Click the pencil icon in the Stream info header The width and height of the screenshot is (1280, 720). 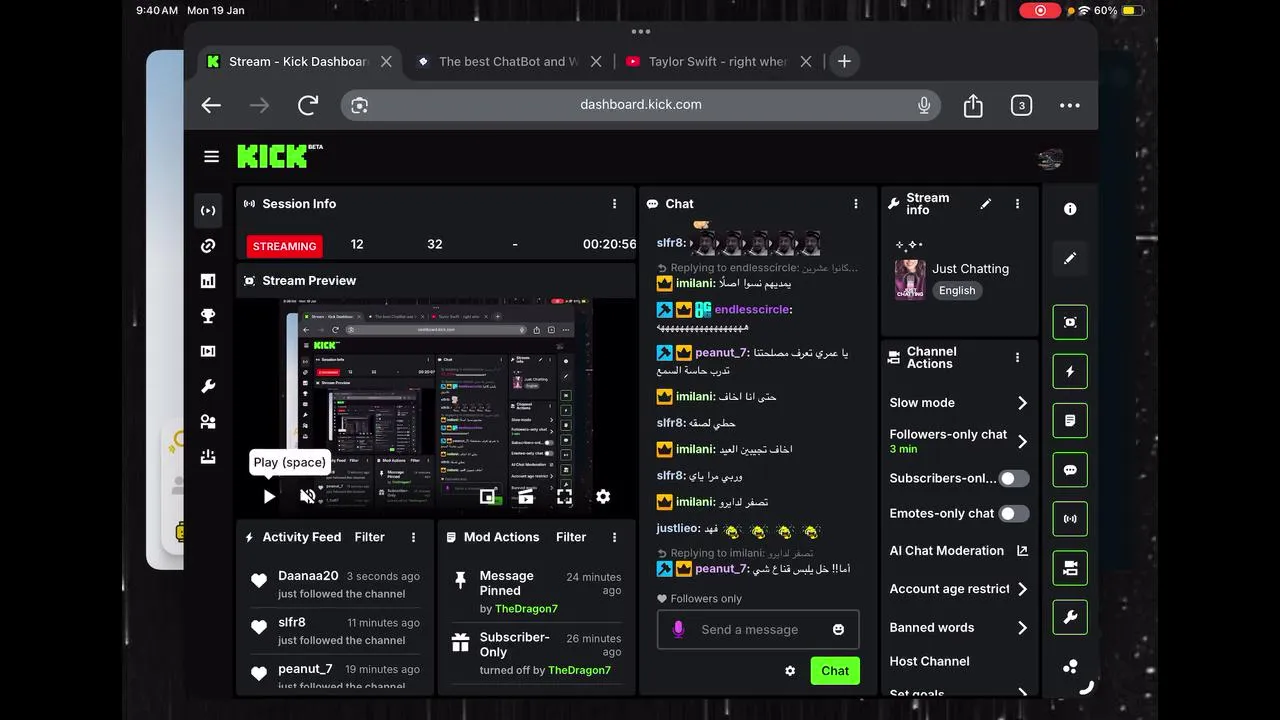click(x=986, y=204)
